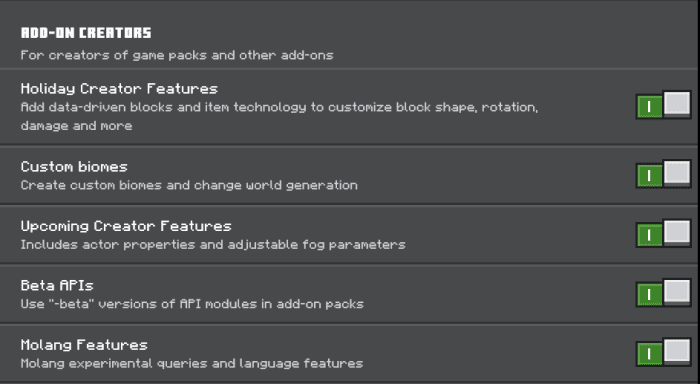Image resolution: width=700 pixels, height=384 pixels.
Task: Click the 'change world generation' description
Action: click(x=189, y=185)
